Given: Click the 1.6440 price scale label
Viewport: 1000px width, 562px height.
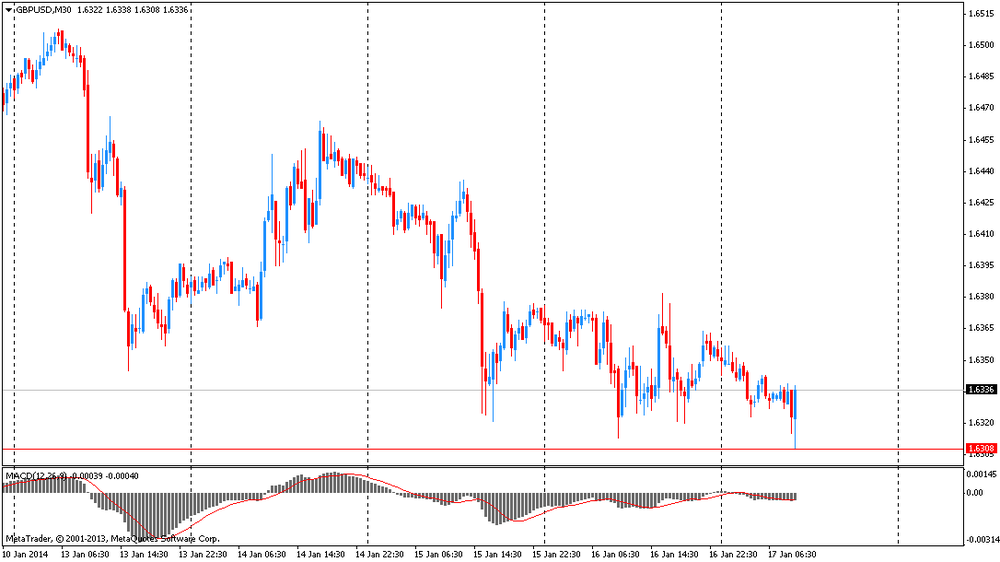Looking at the screenshot, I should coord(980,171).
